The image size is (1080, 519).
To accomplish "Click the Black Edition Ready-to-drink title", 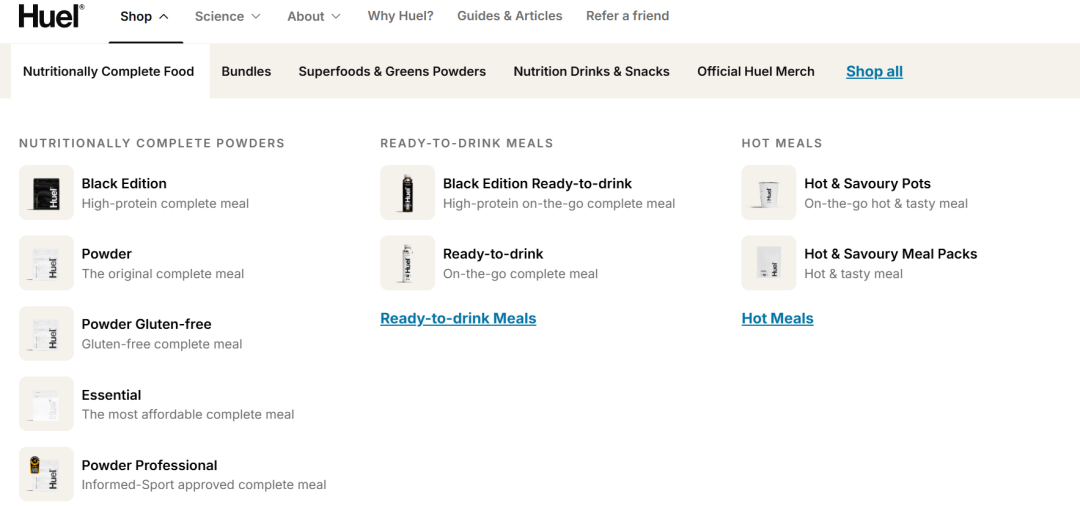I will [x=537, y=184].
